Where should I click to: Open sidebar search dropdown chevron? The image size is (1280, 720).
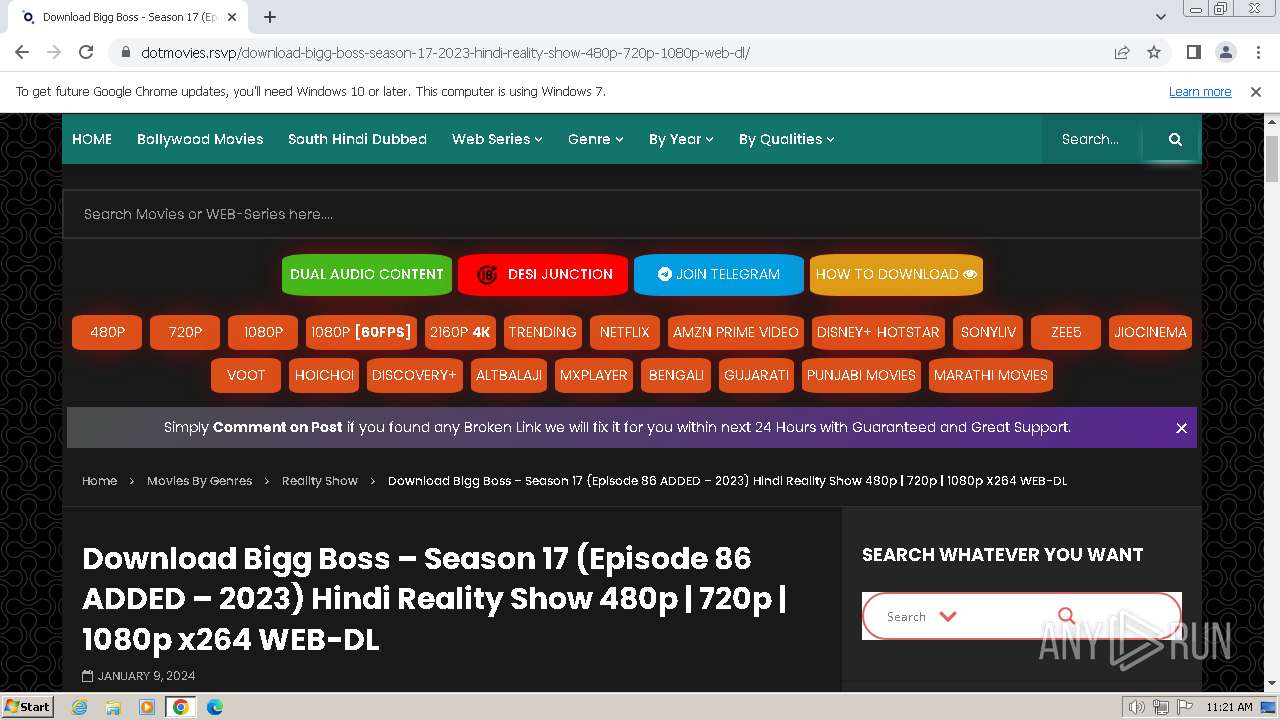point(948,616)
